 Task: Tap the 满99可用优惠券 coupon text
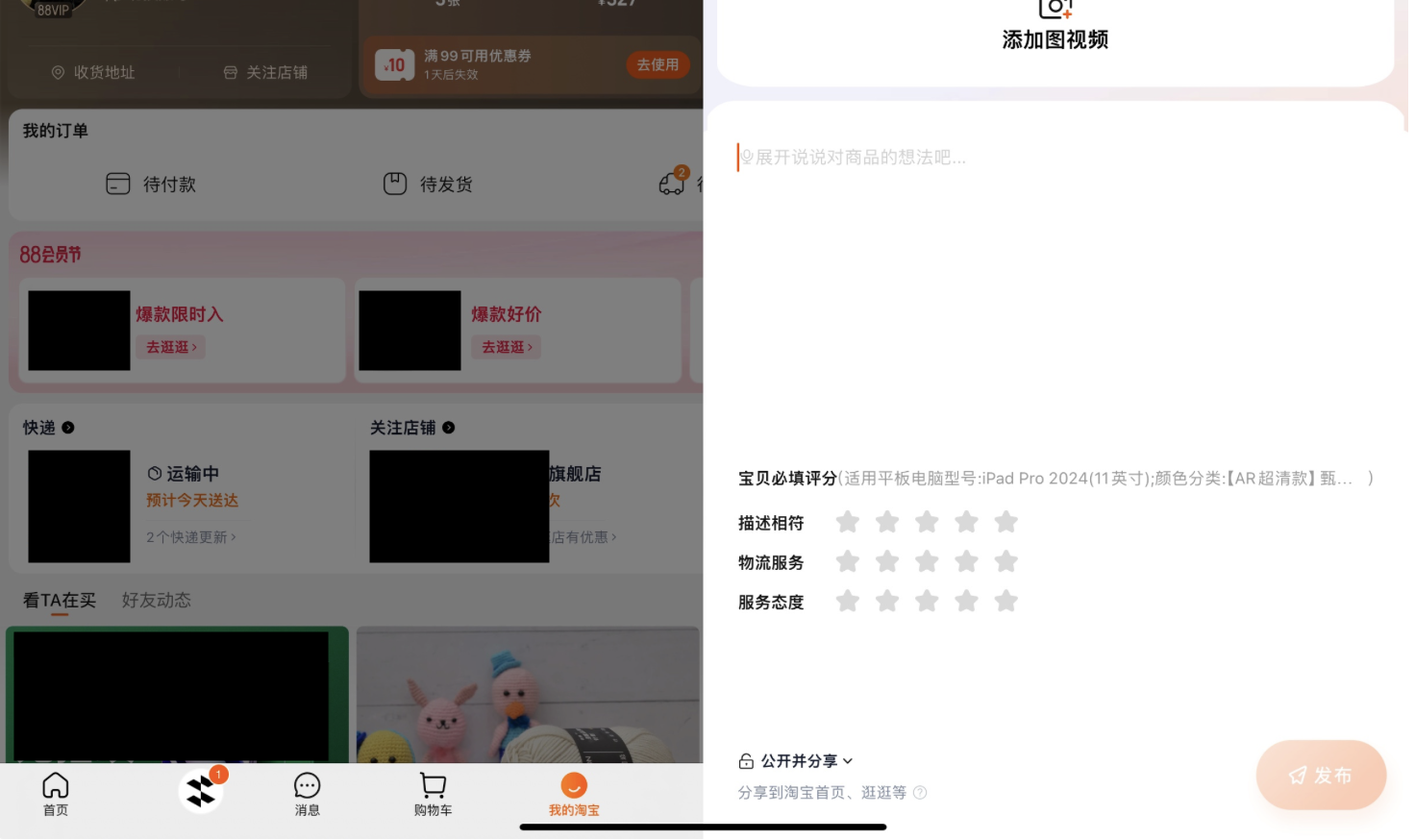(x=478, y=56)
